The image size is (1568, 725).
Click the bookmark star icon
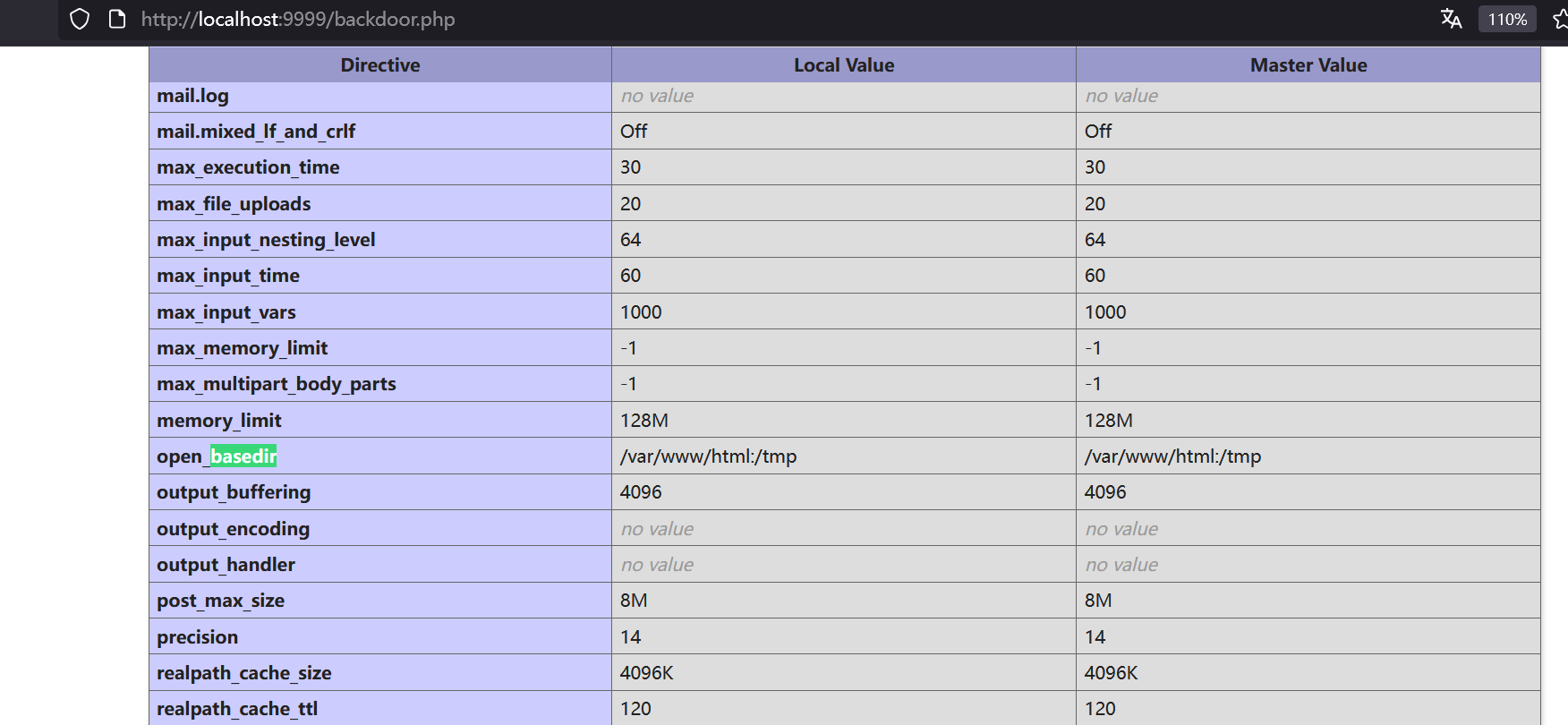pos(1560,19)
